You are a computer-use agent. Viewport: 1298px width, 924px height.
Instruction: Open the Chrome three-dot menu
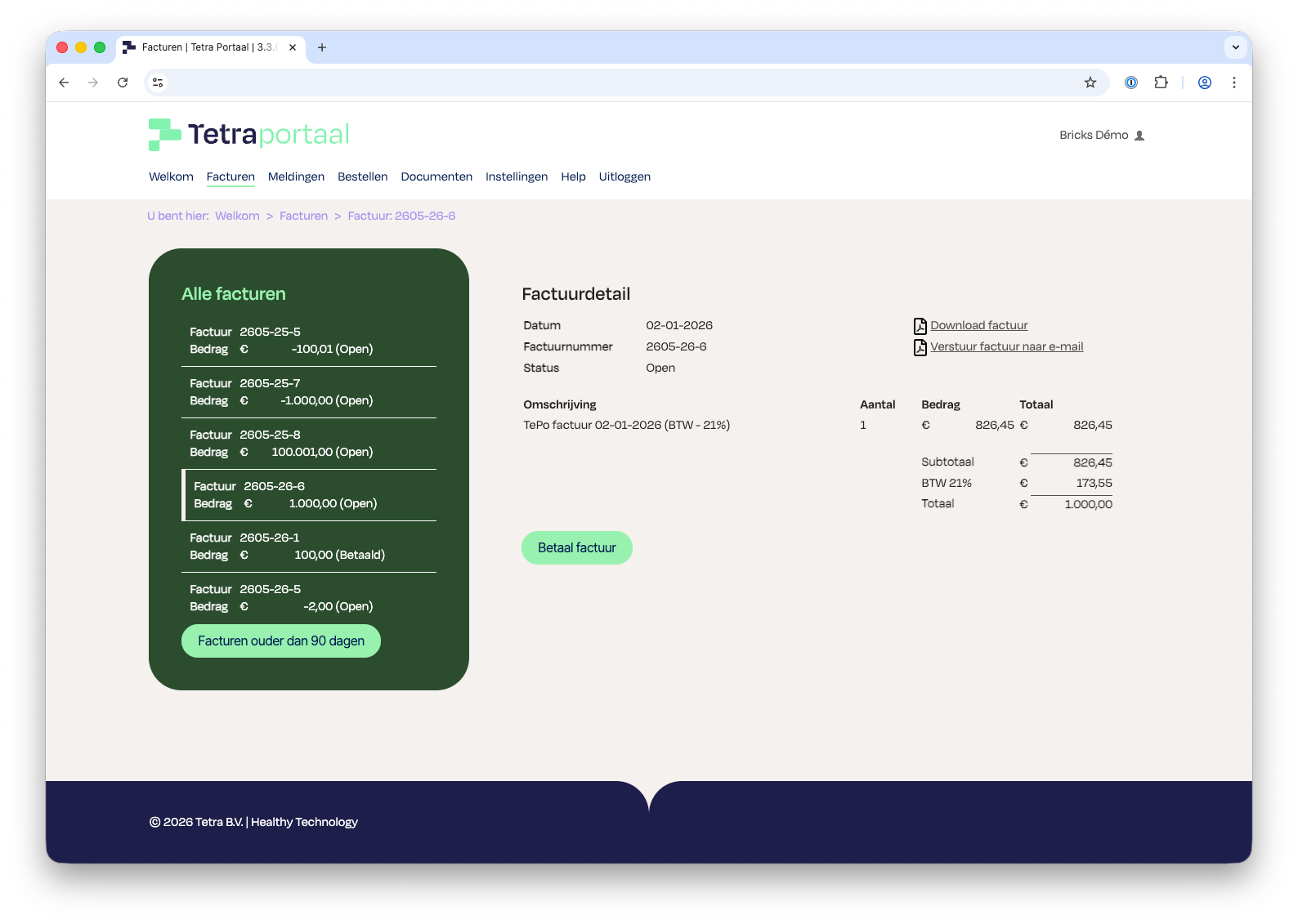tap(1233, 83)
